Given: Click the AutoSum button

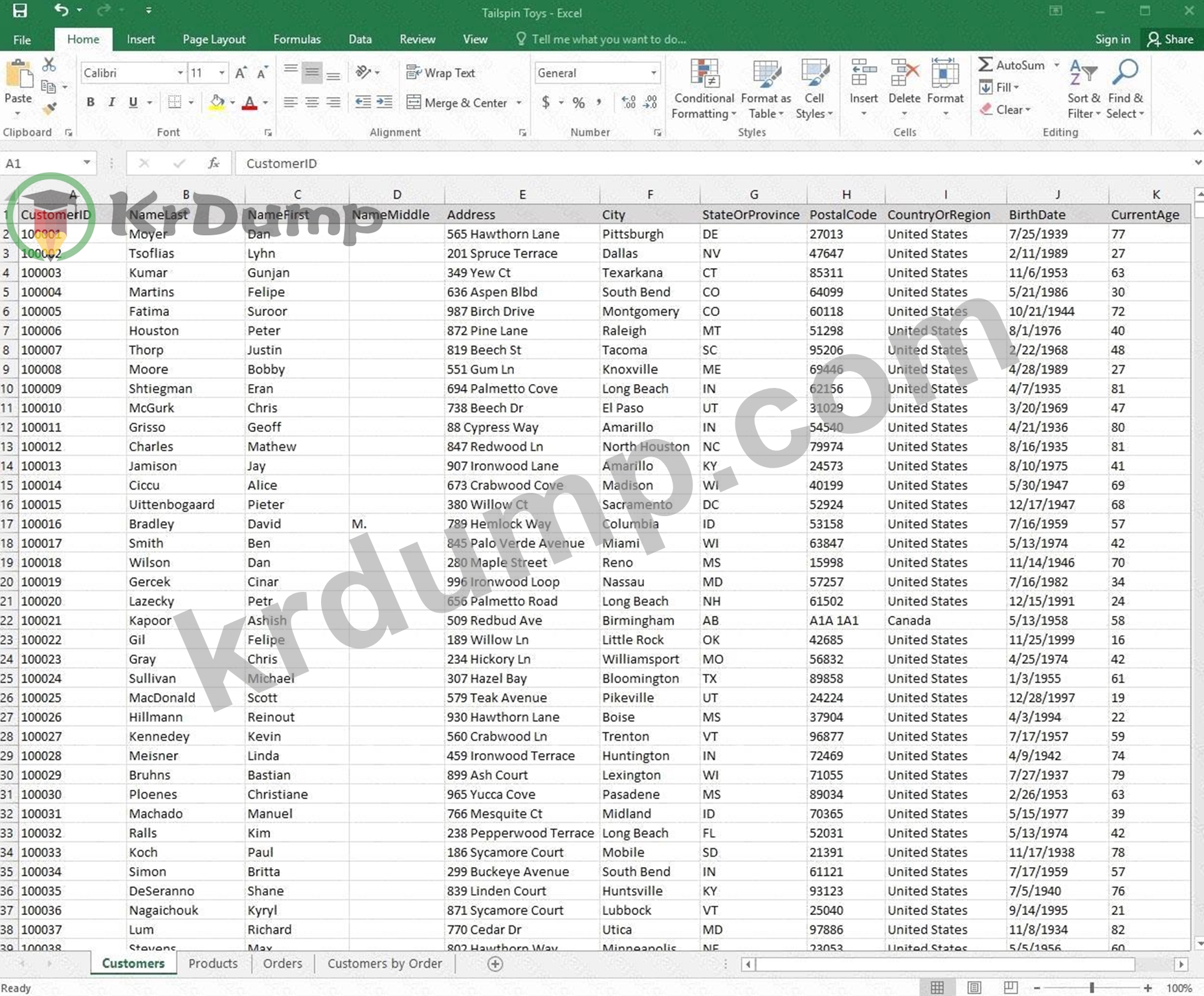Looking at the screenshot, I should point(1012,65).
